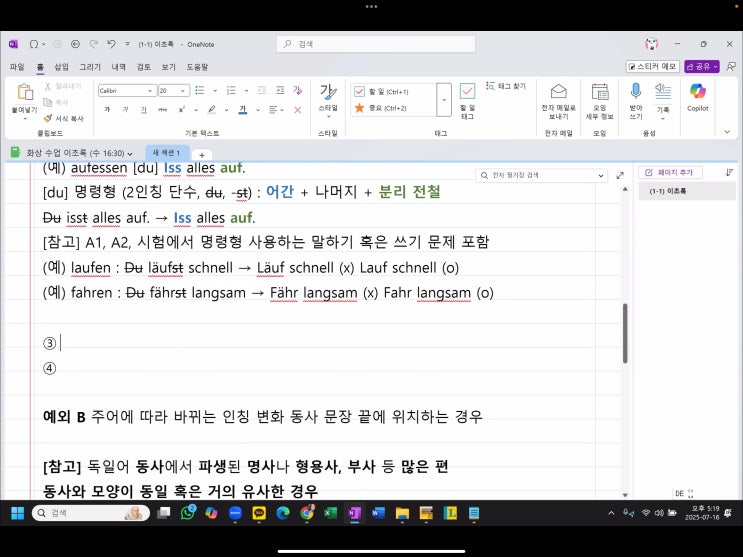Increase the paragraph indent
The width and height of the screenshot is (743, 557).
click(x=280, y=90)
